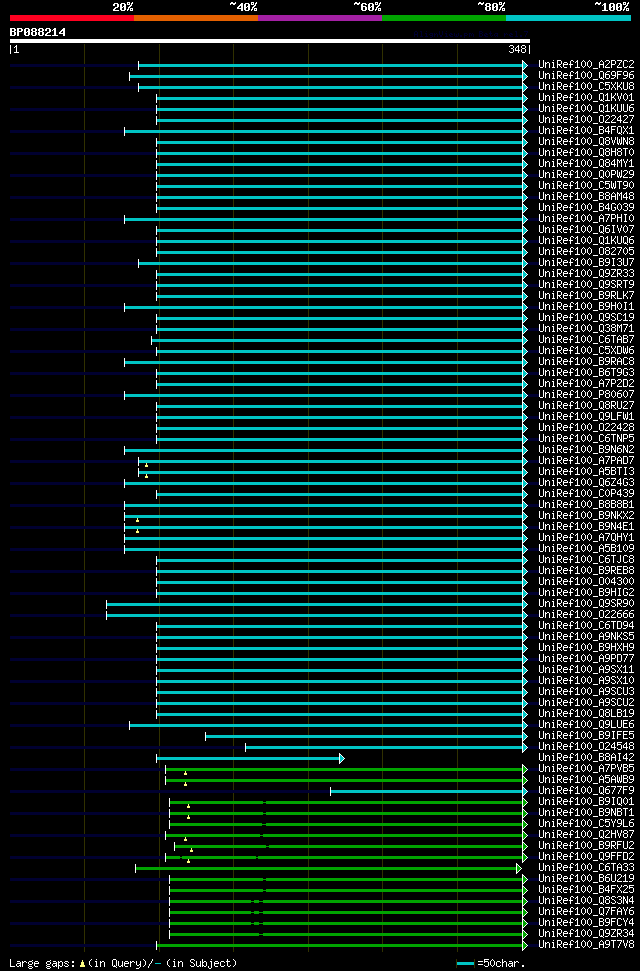Select the UniRef100_Q2HV87 label
Screen dimensions: 640x971
coord(586,835)
